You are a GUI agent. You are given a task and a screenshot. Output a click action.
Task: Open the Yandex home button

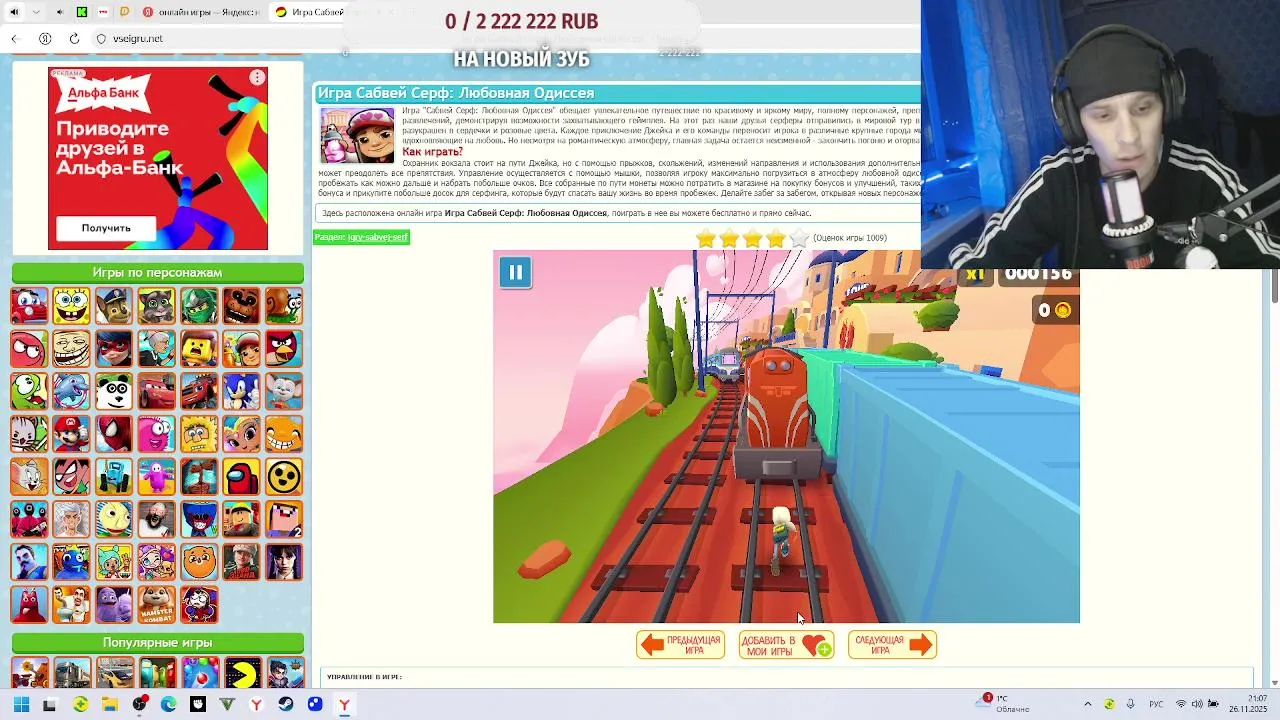pyautogui.click(x=45, y=38)
